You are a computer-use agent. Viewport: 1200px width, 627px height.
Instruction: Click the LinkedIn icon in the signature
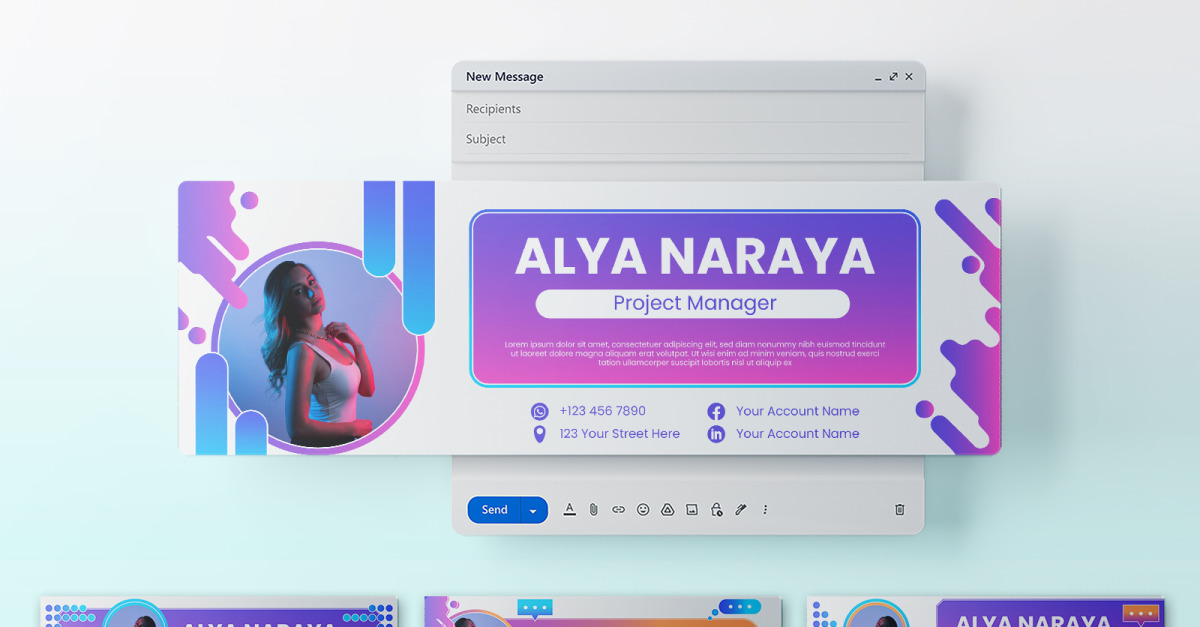pos(716,433)
